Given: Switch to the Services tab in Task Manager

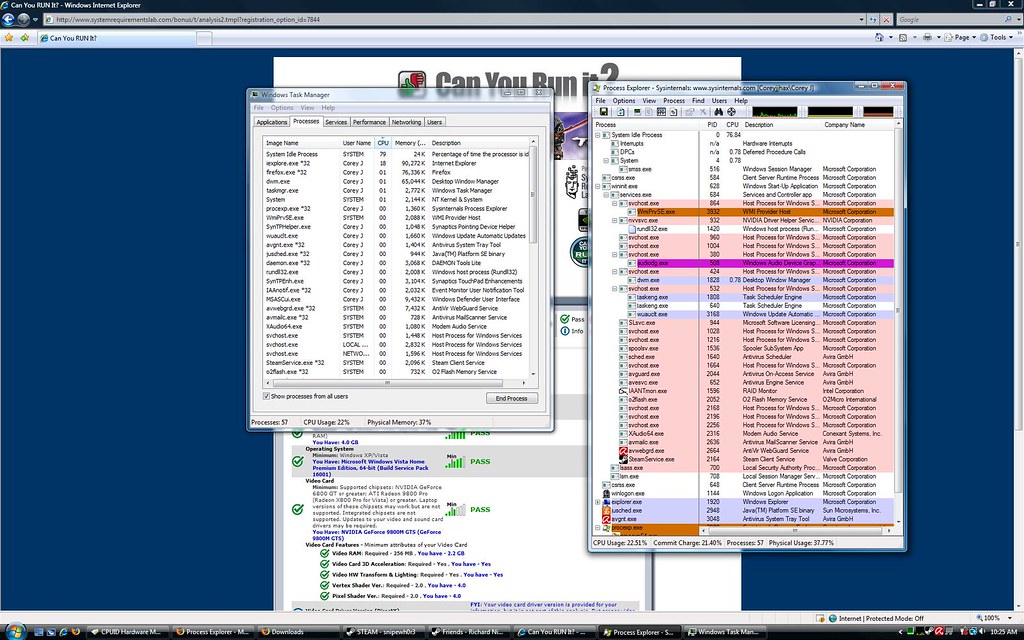Looking at the screenshot, I should (336, 122).
